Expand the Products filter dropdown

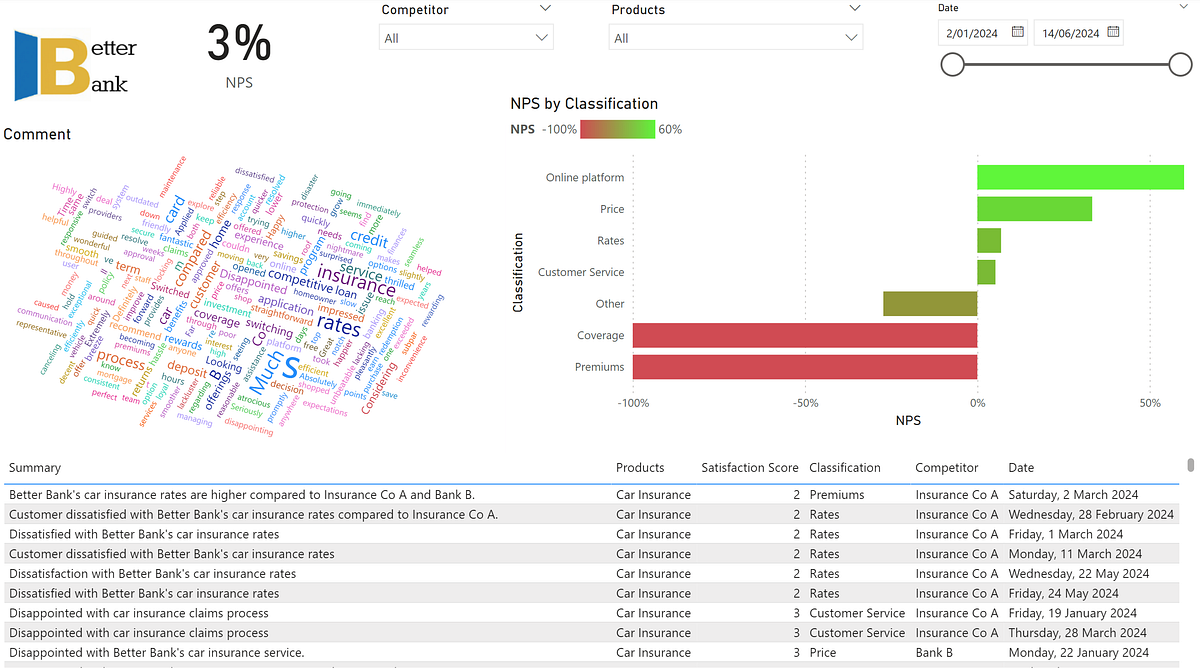click(855, 7)
